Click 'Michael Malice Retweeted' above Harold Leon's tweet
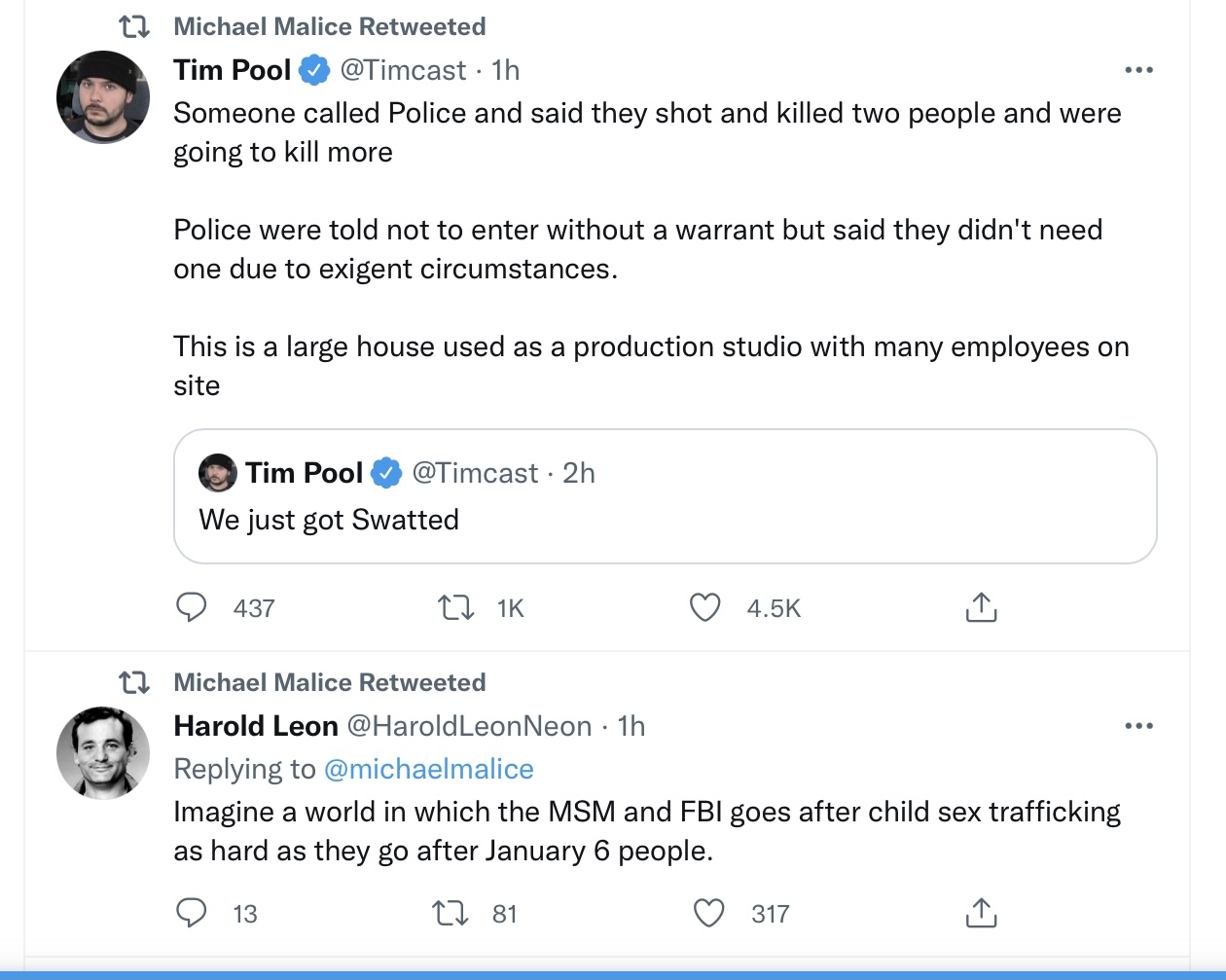The height and width of the screenshot is (980, 1226). pyautogui.click(x=330, y=682)
